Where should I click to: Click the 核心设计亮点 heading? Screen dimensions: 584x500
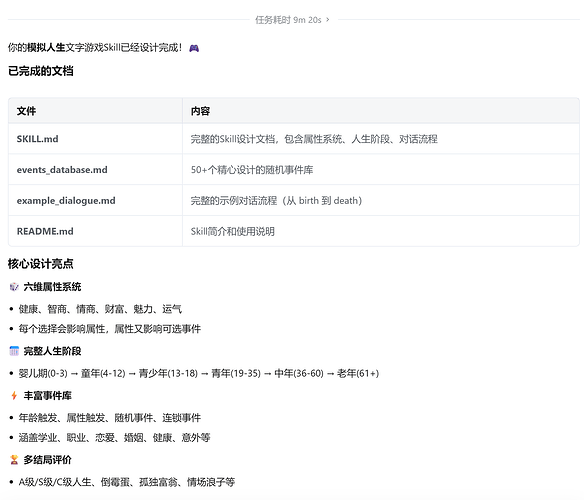[x=41, y=264]
